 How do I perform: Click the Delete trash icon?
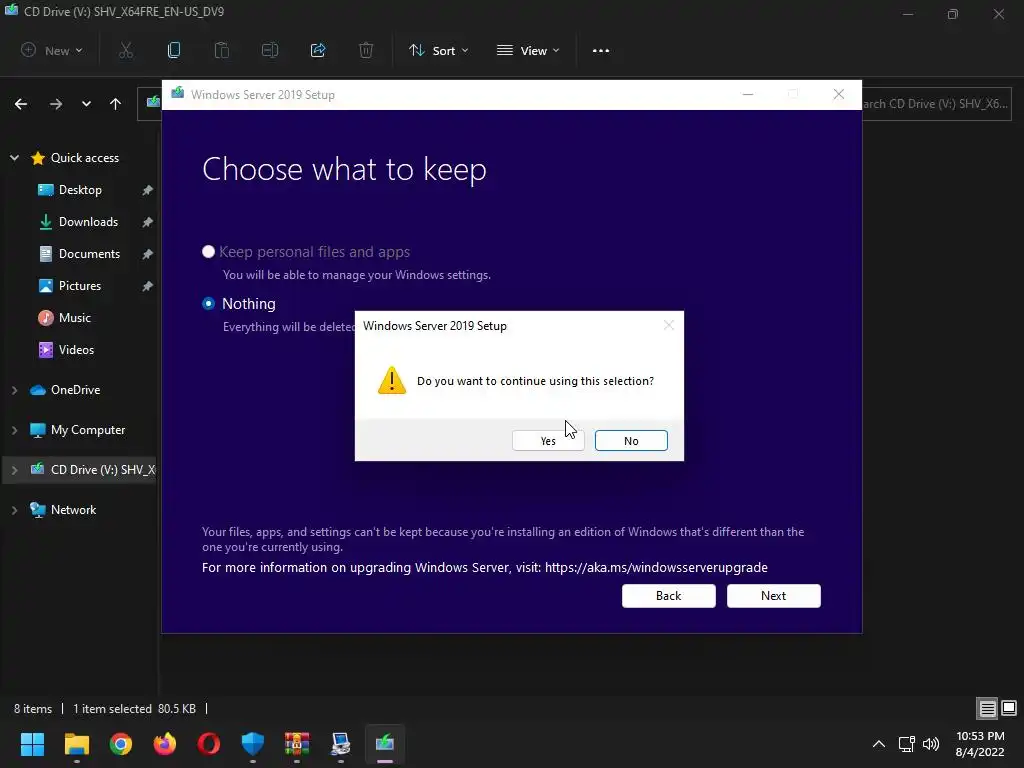click(x=366, y=50)
